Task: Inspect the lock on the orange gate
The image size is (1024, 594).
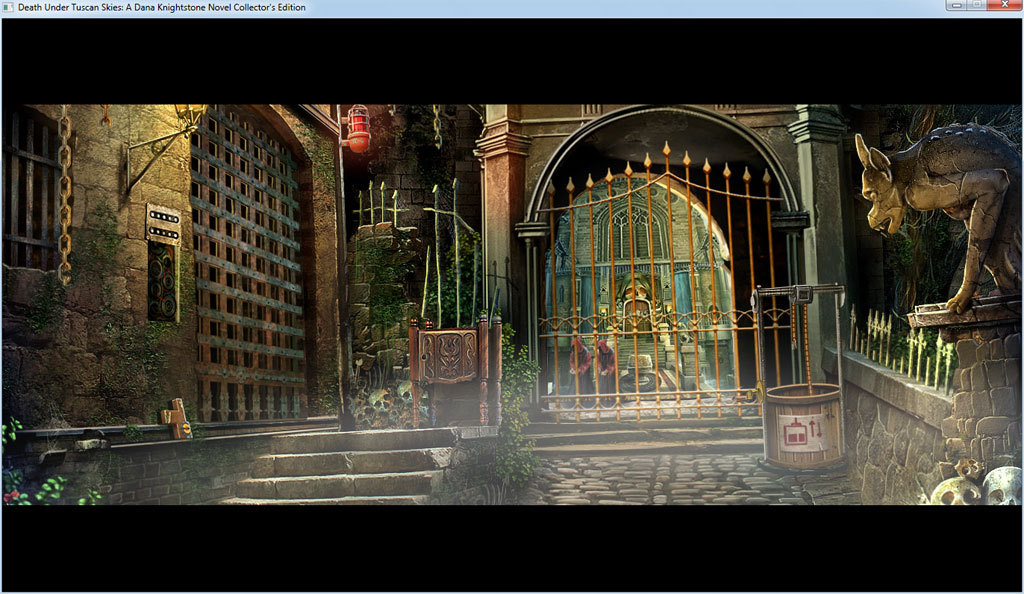Action: coord(758,392)
